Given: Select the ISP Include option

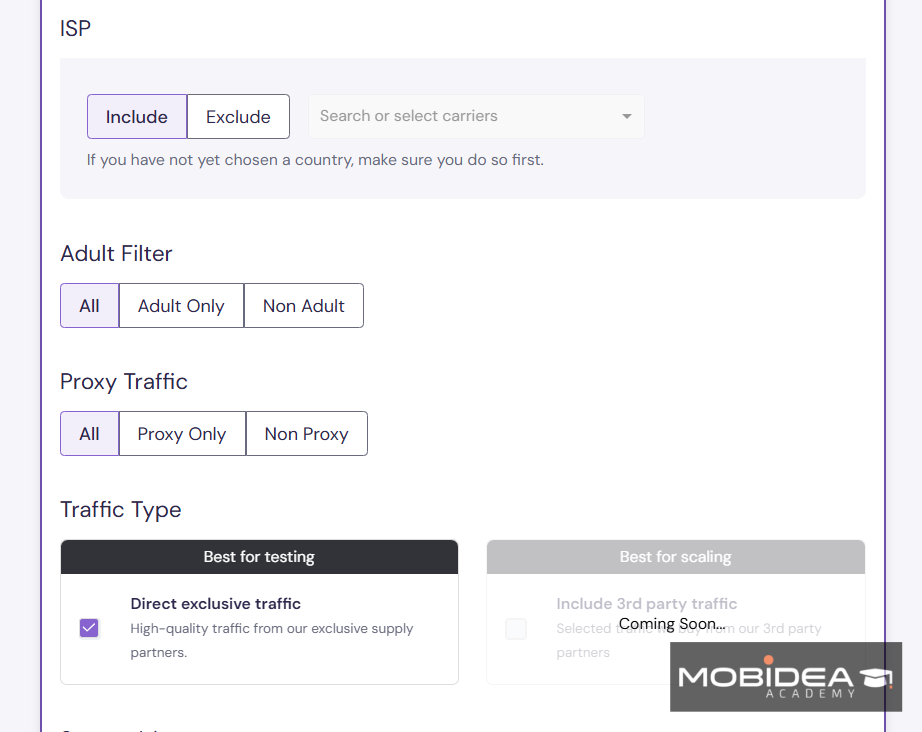Looking at the screenshot, I should (x=137, y=116).
